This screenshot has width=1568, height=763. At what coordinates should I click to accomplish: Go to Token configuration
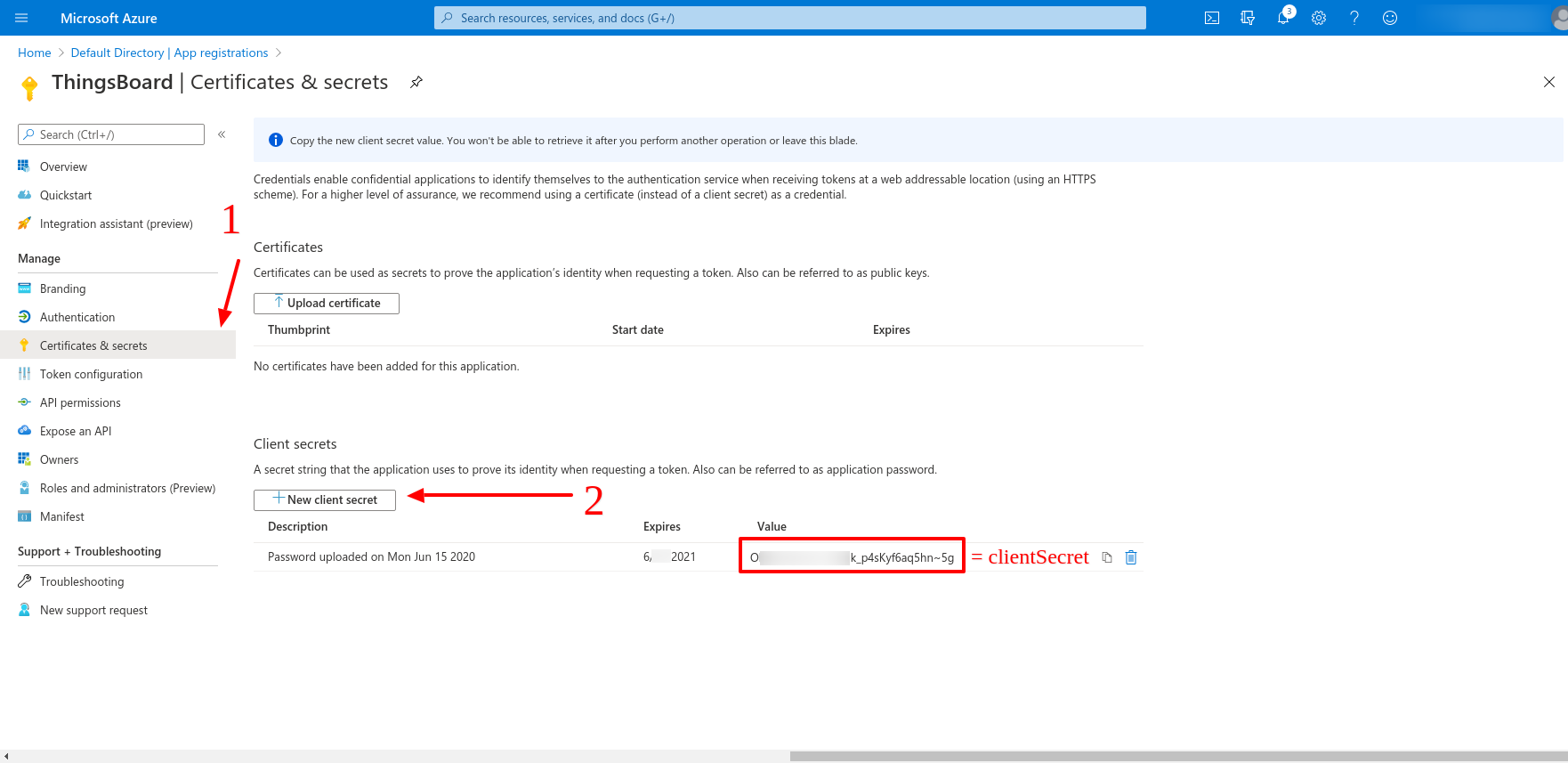[91, 374]
